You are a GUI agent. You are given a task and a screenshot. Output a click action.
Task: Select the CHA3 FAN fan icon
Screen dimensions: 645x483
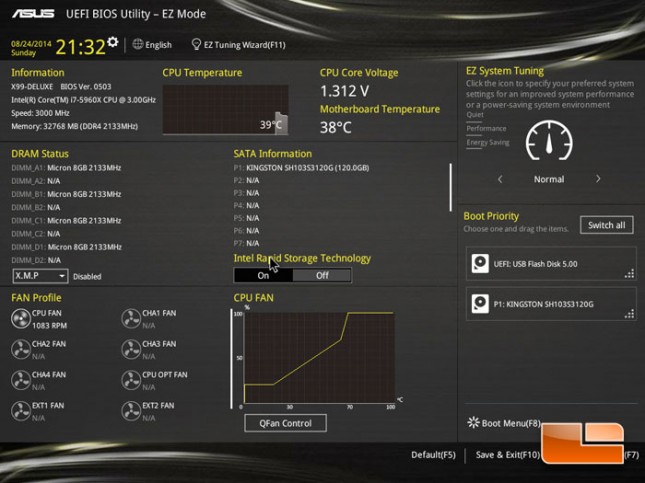coord(131,350)
